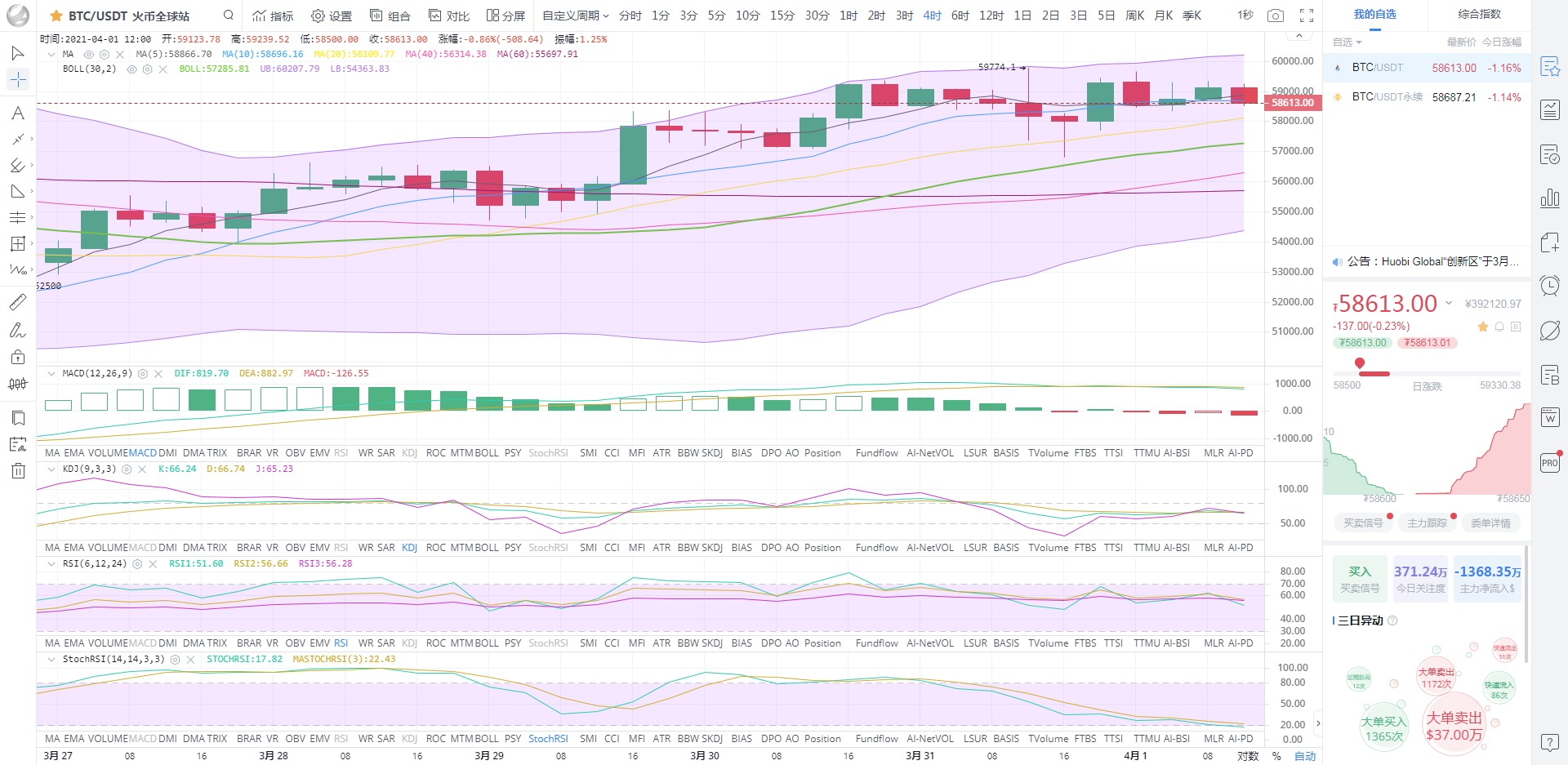Open the indicators menu
Viewport: 1568px width, 765px height.
pos(273,16)
